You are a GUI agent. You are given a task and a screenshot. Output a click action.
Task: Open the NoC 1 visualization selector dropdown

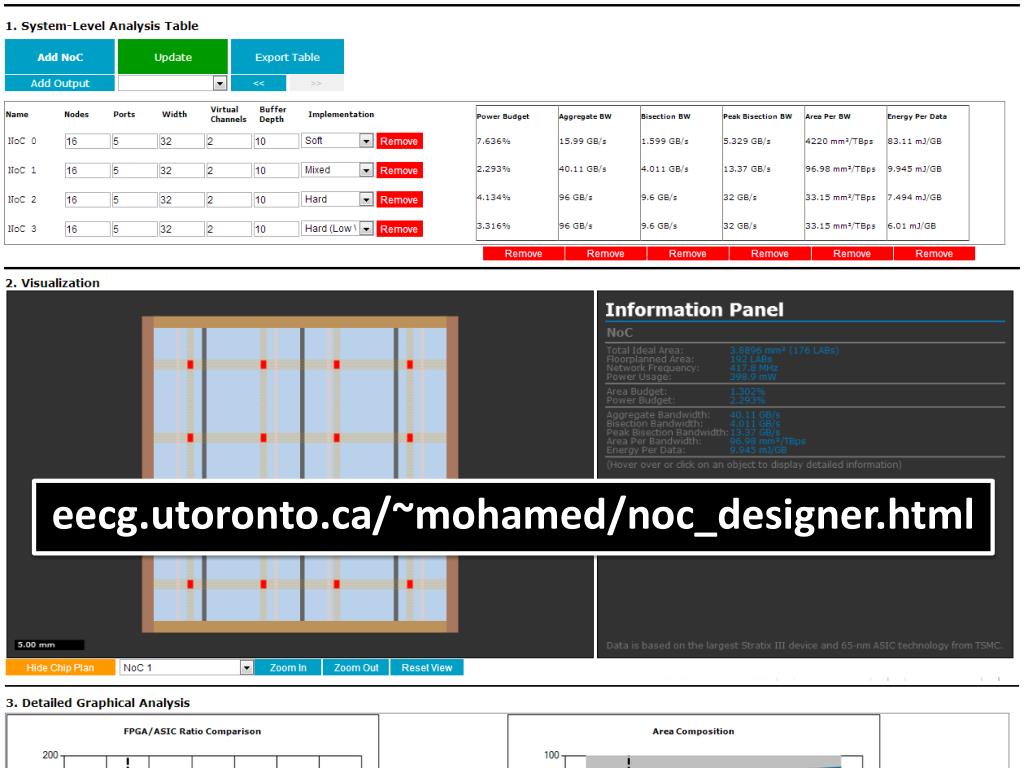click(x=186, y=667)
